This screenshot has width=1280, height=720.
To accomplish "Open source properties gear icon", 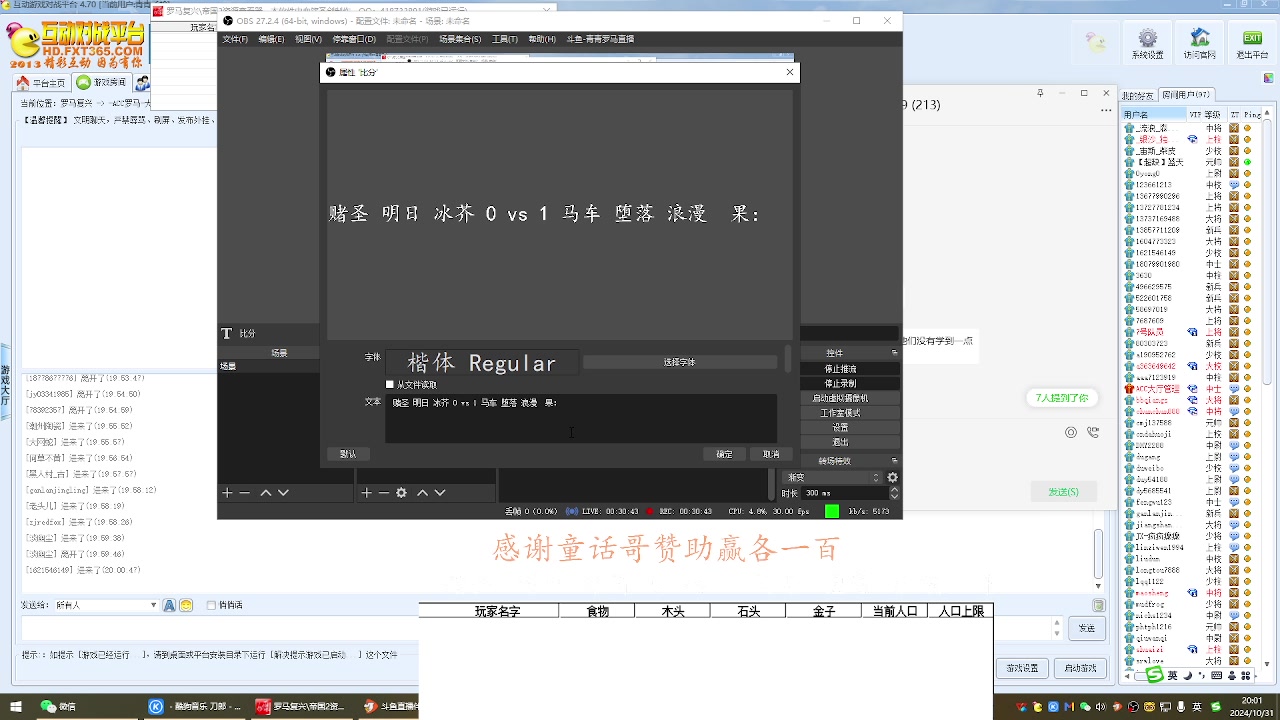I will pyautogui.click(x=402, y=493).
